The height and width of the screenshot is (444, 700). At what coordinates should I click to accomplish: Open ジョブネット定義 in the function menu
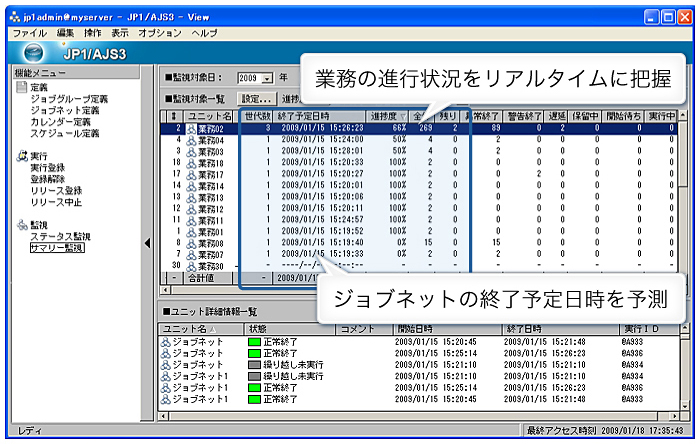coord(69,110)
